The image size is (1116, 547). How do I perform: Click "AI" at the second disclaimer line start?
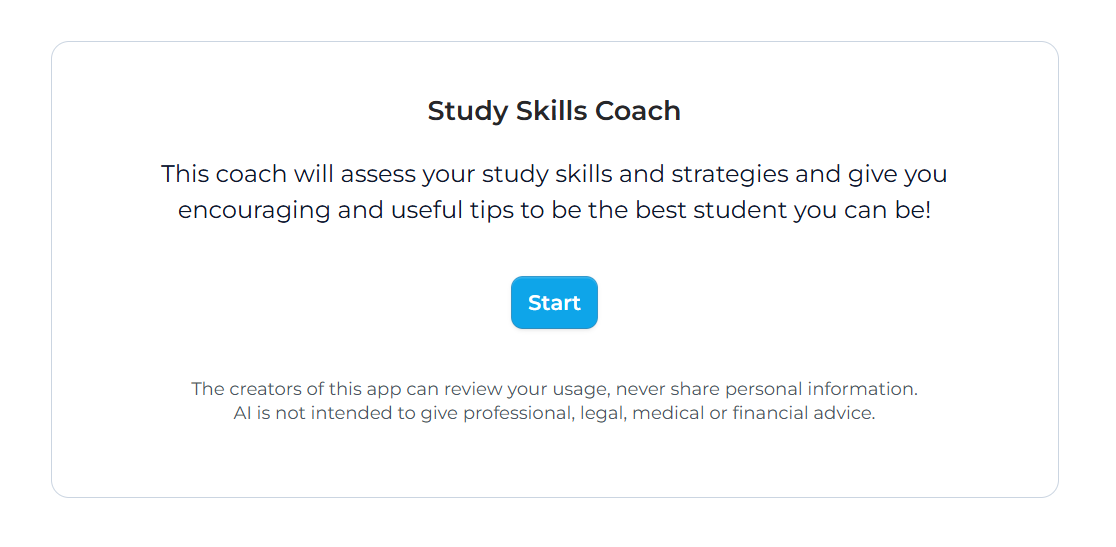coord(242,413)
